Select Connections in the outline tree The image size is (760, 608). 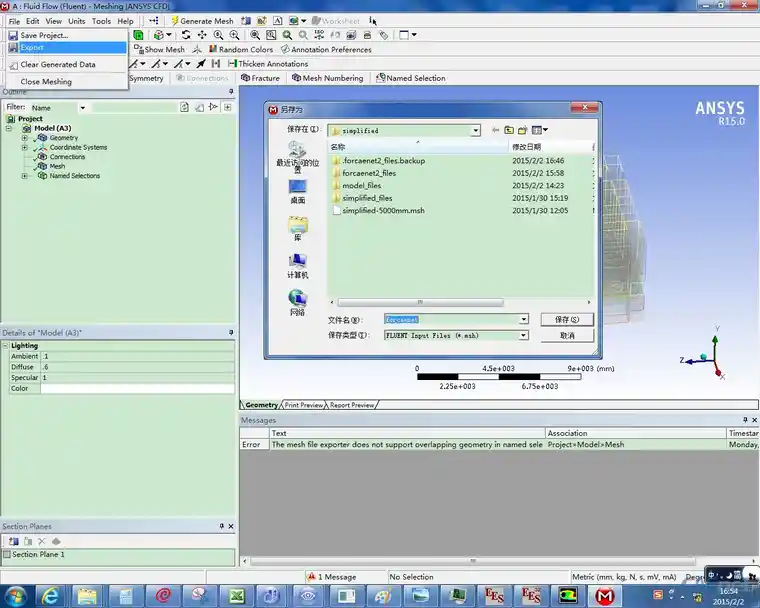coord(67,157)
